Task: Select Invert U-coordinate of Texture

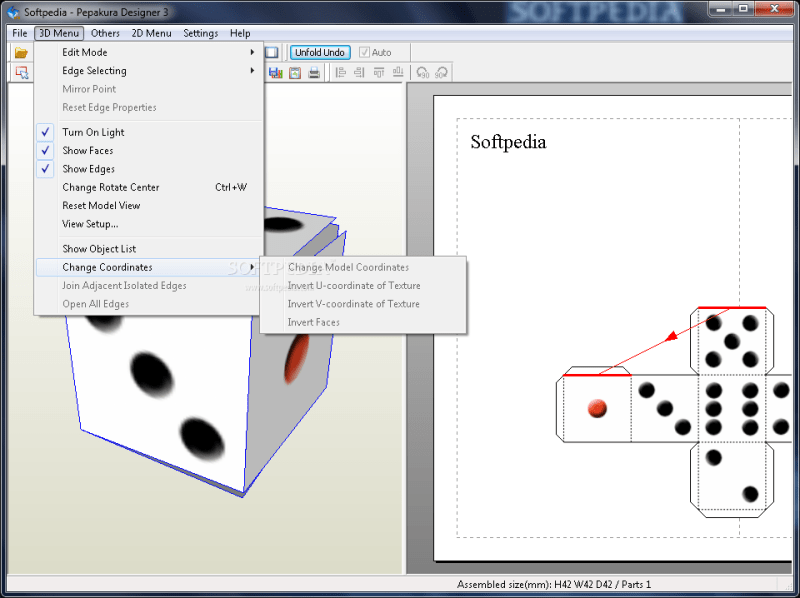Action: [363, 286]
